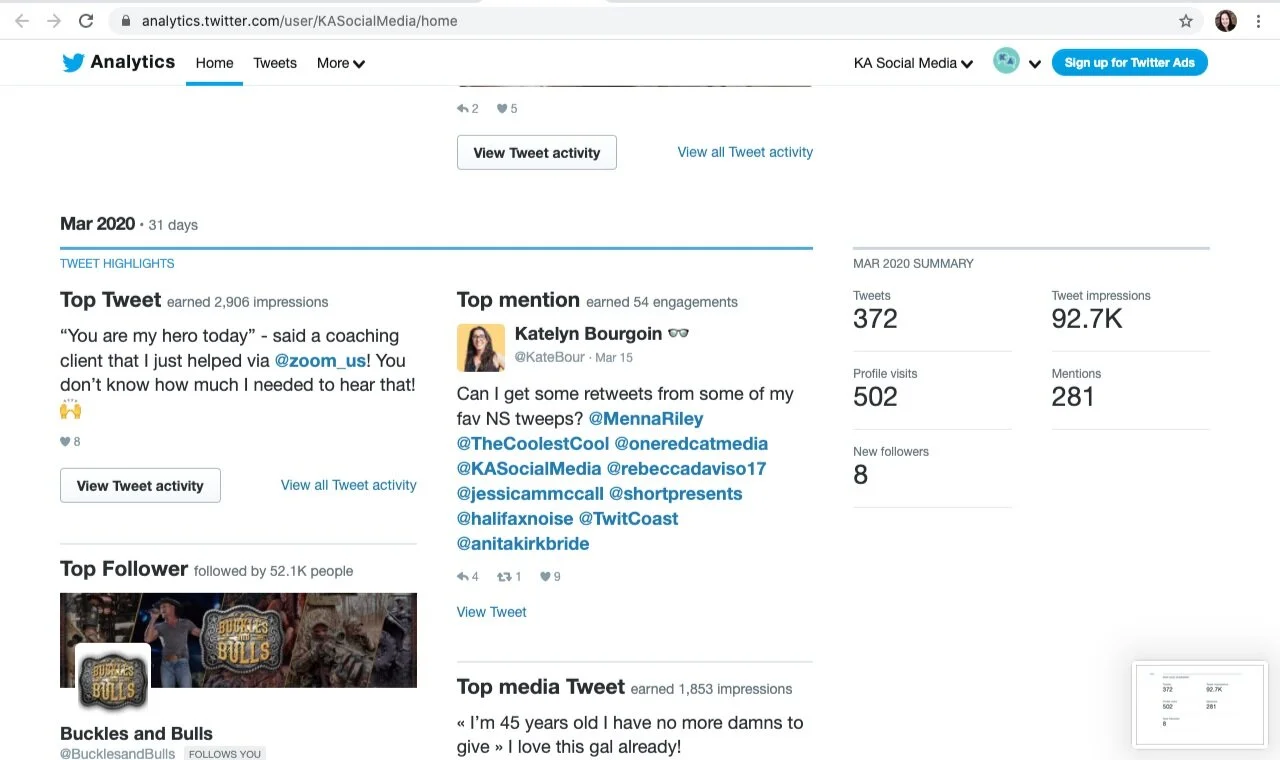Click Tweets count 372
The height and width of the screenshot is (760, 1280).
coord(875,319)
